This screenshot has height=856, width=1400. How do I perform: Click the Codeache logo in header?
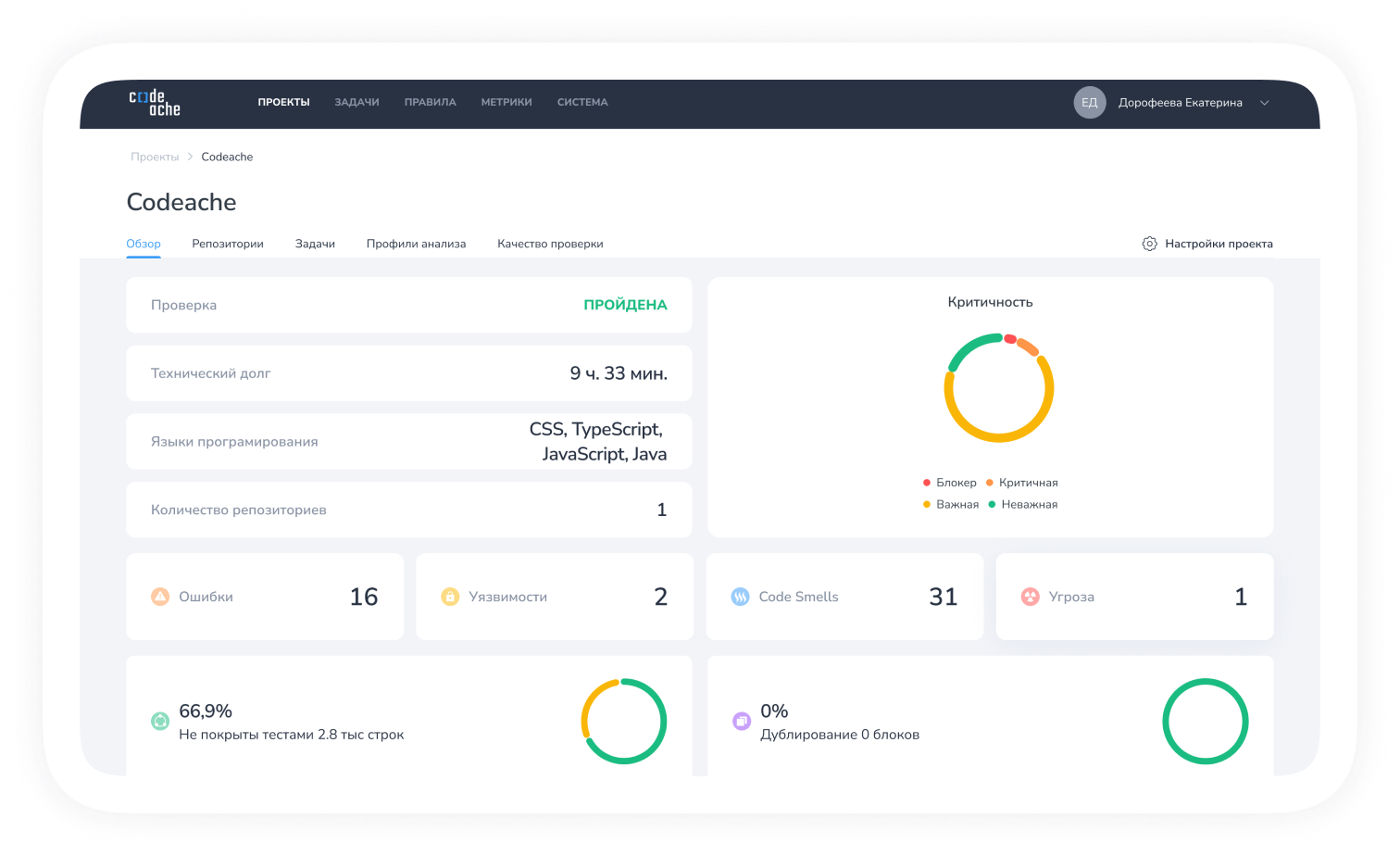click(155, 102)
